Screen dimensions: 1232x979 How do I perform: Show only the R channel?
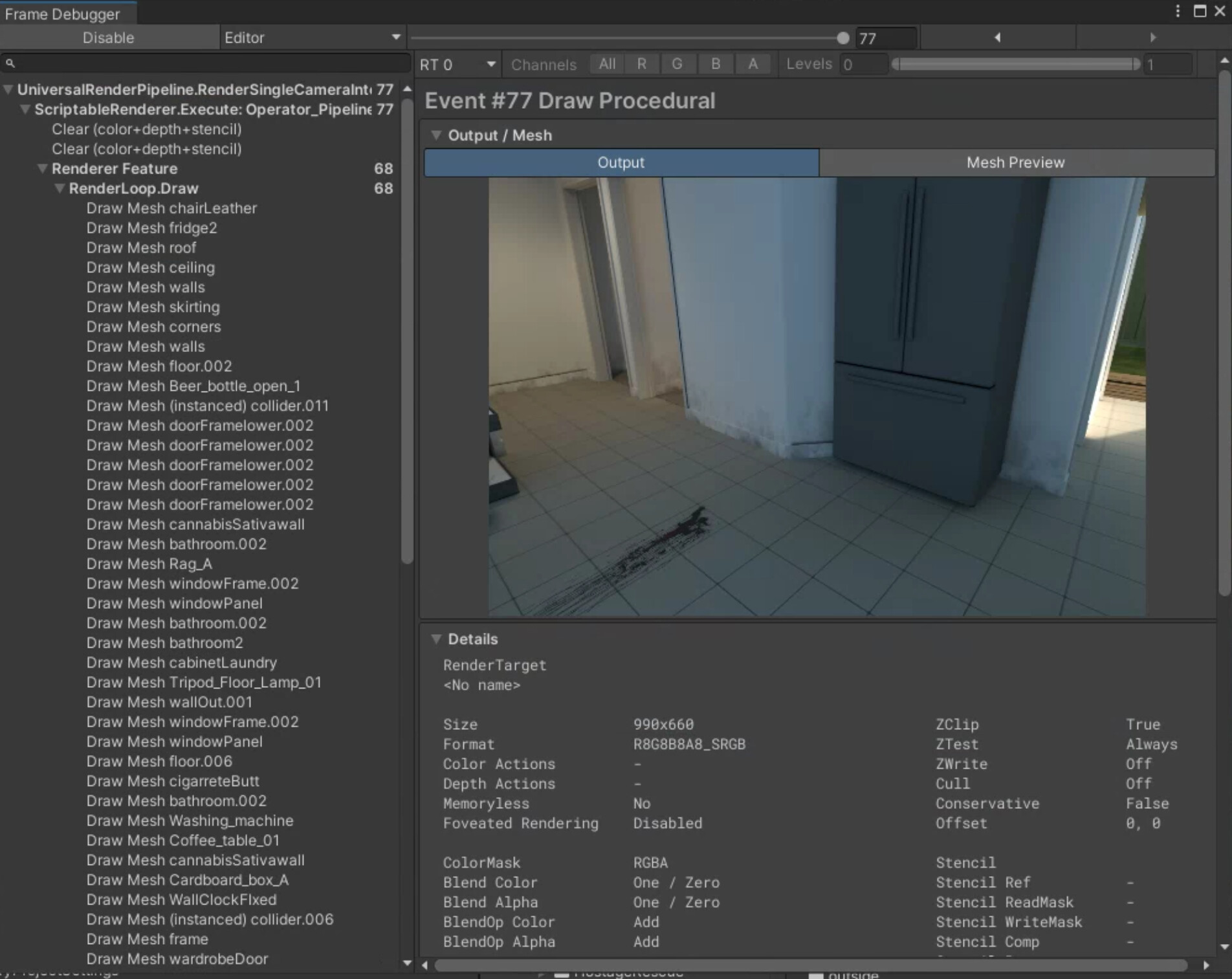click(641, 63)
